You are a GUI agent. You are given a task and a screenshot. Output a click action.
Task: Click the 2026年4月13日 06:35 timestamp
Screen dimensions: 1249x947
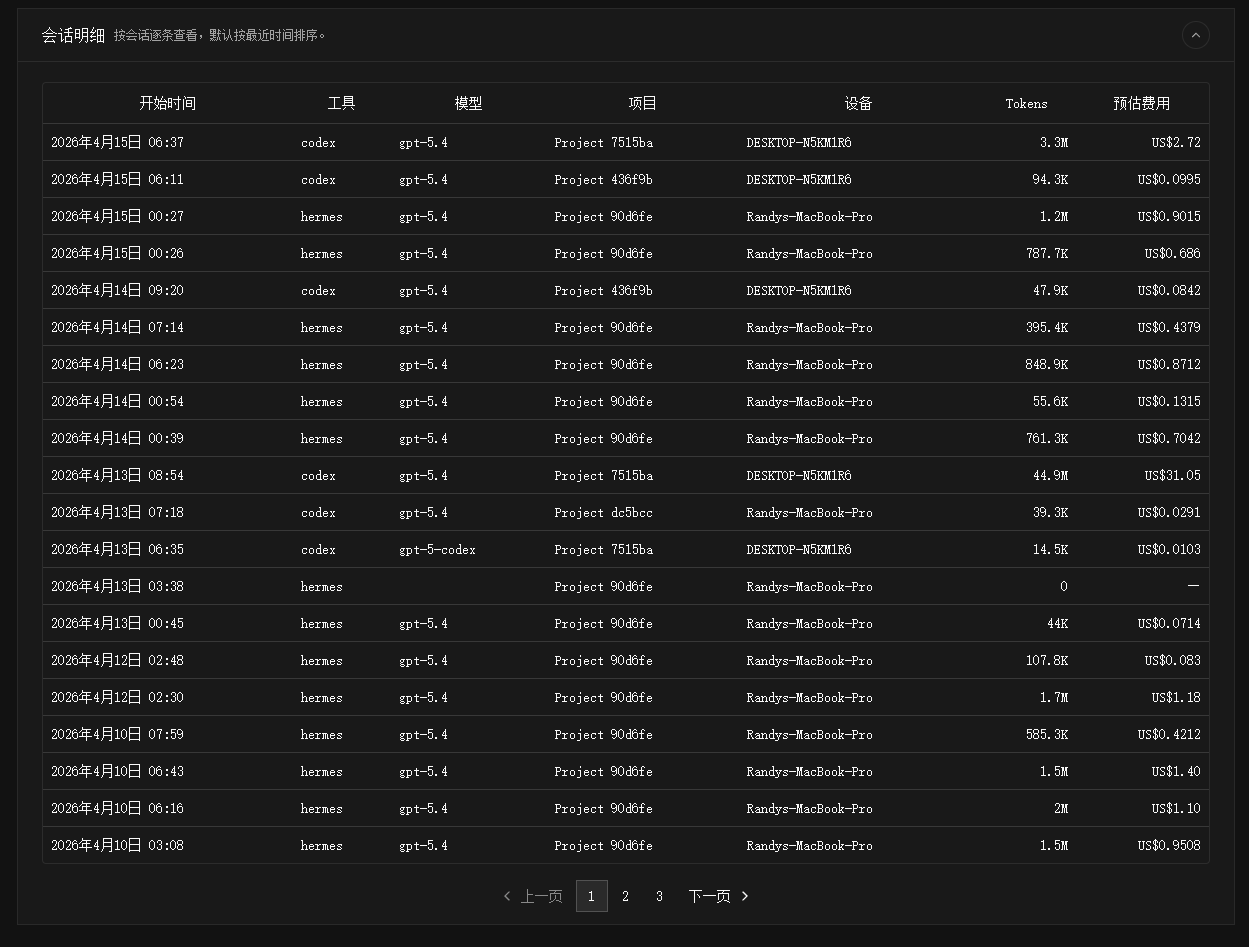coord(117,549)
